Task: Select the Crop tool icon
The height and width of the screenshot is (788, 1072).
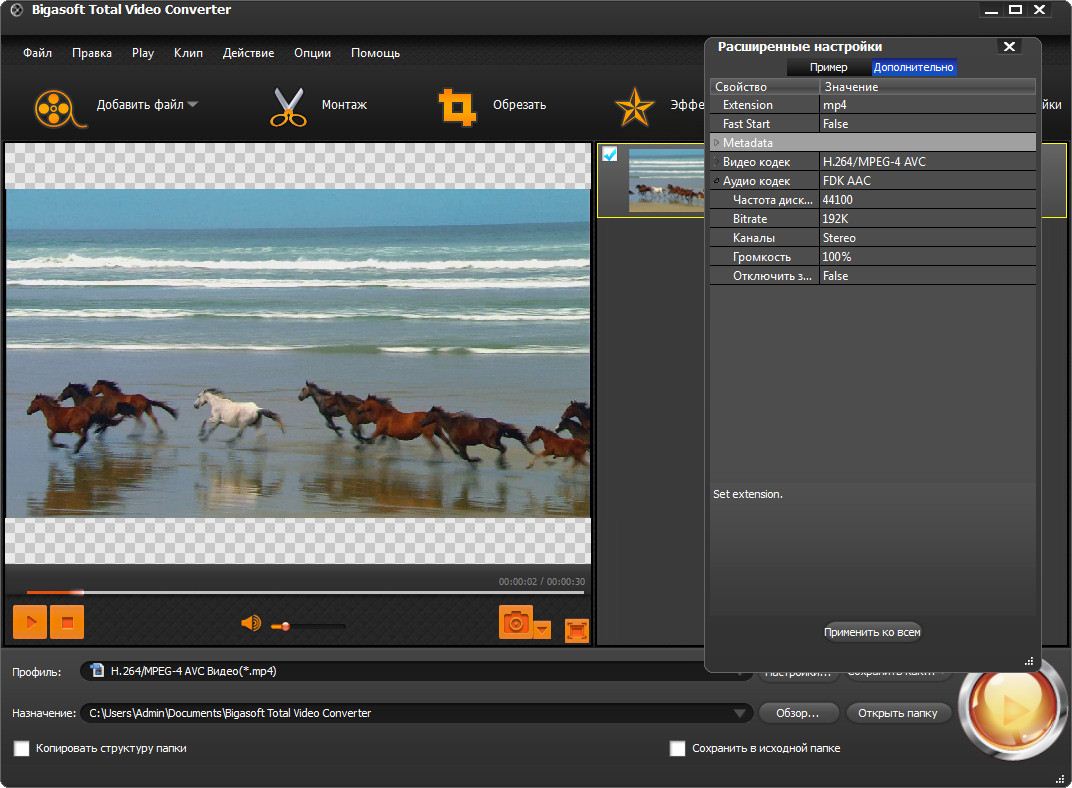Action: (457, 106)
